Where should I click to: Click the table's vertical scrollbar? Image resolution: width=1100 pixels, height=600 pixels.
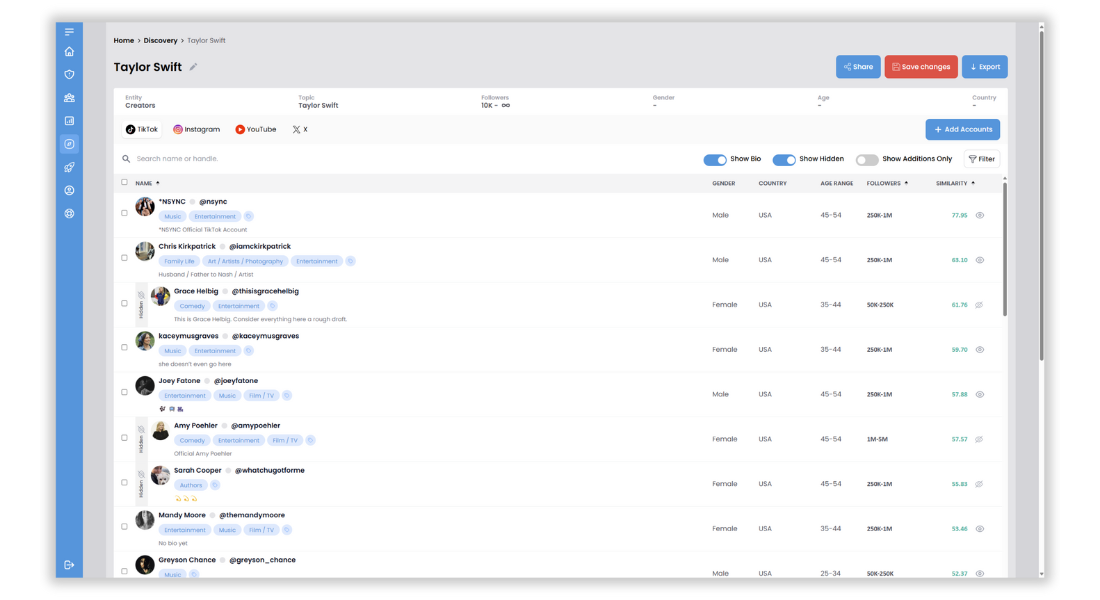tap(1005, 249)
